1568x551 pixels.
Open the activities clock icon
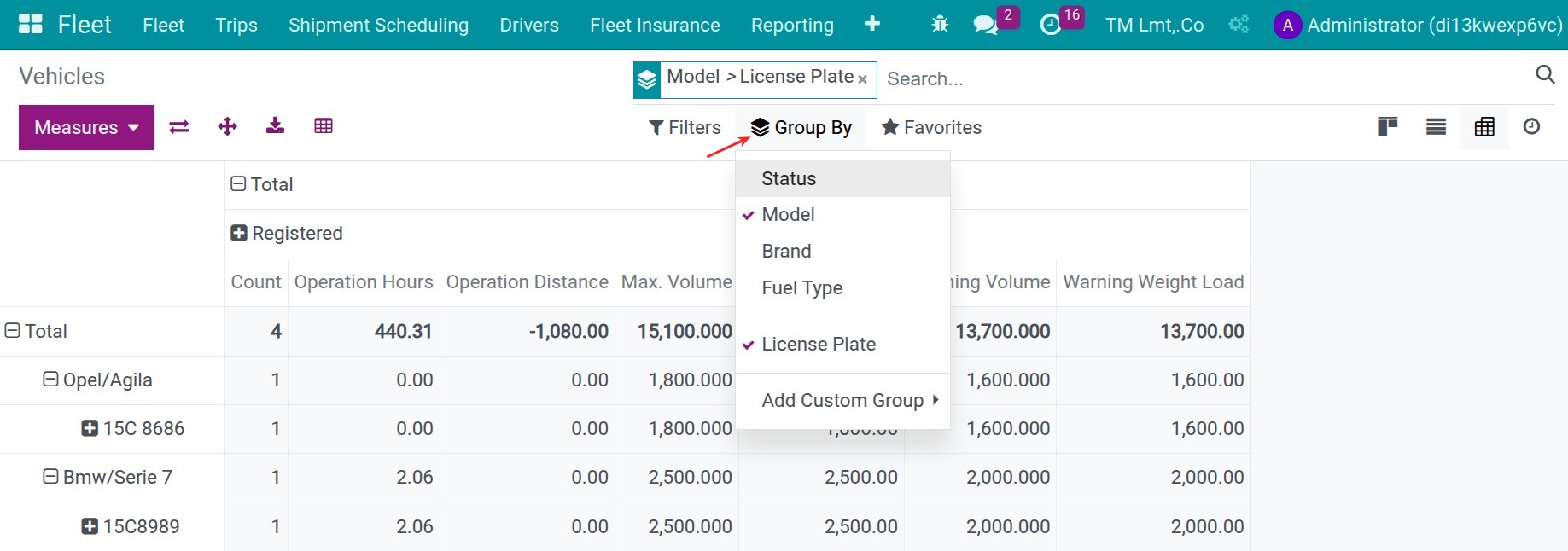point(1051,25)
